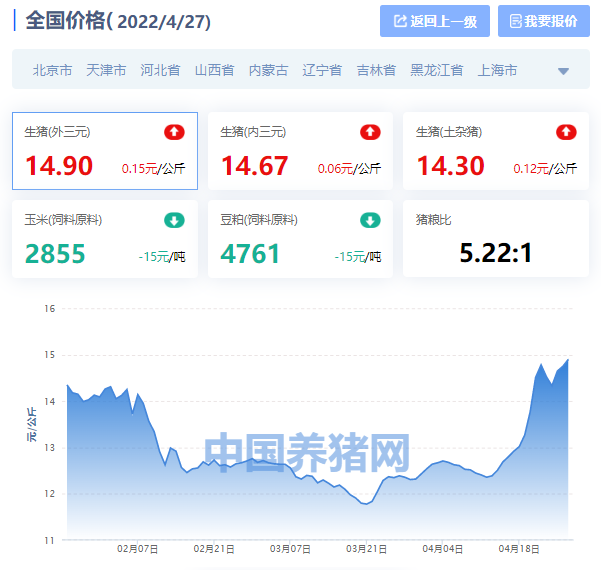
Task: Click the 5.22:1 pig-grain ratio
Action: click(496, 253)
